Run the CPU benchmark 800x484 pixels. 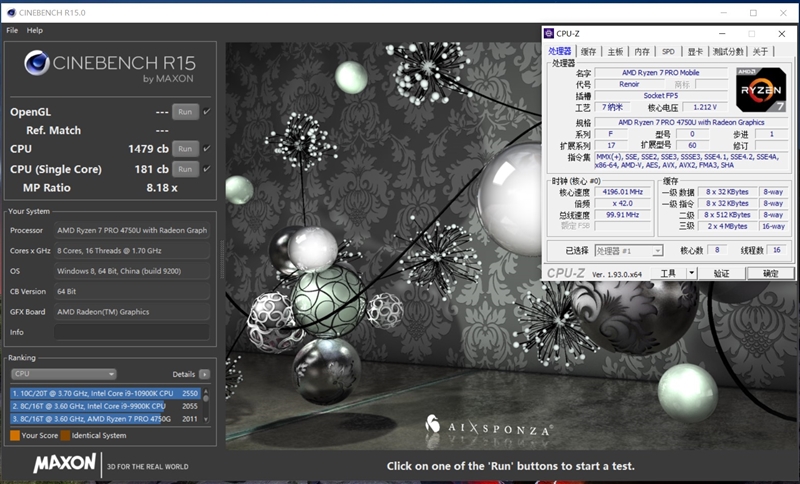click(185, 149)
